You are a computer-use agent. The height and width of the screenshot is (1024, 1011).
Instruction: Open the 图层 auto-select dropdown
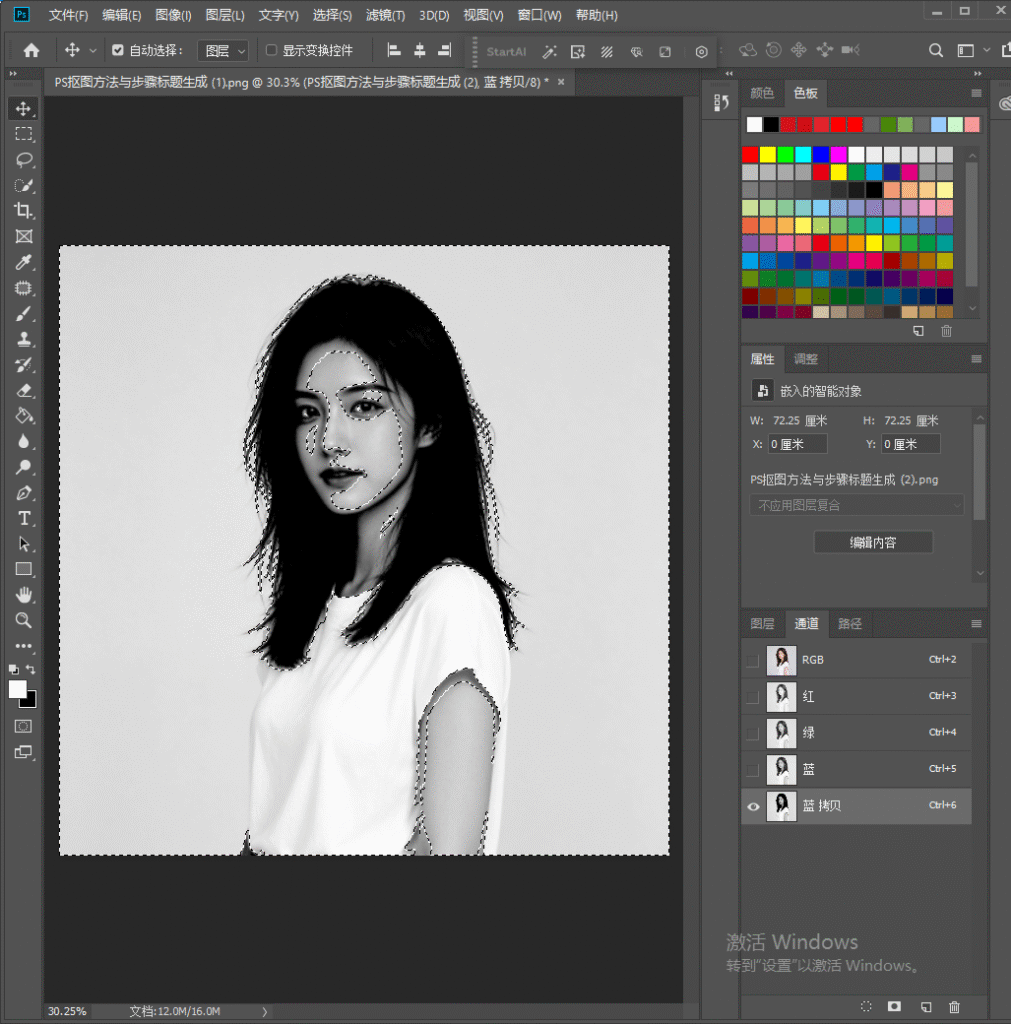click(x=223, y=50)
